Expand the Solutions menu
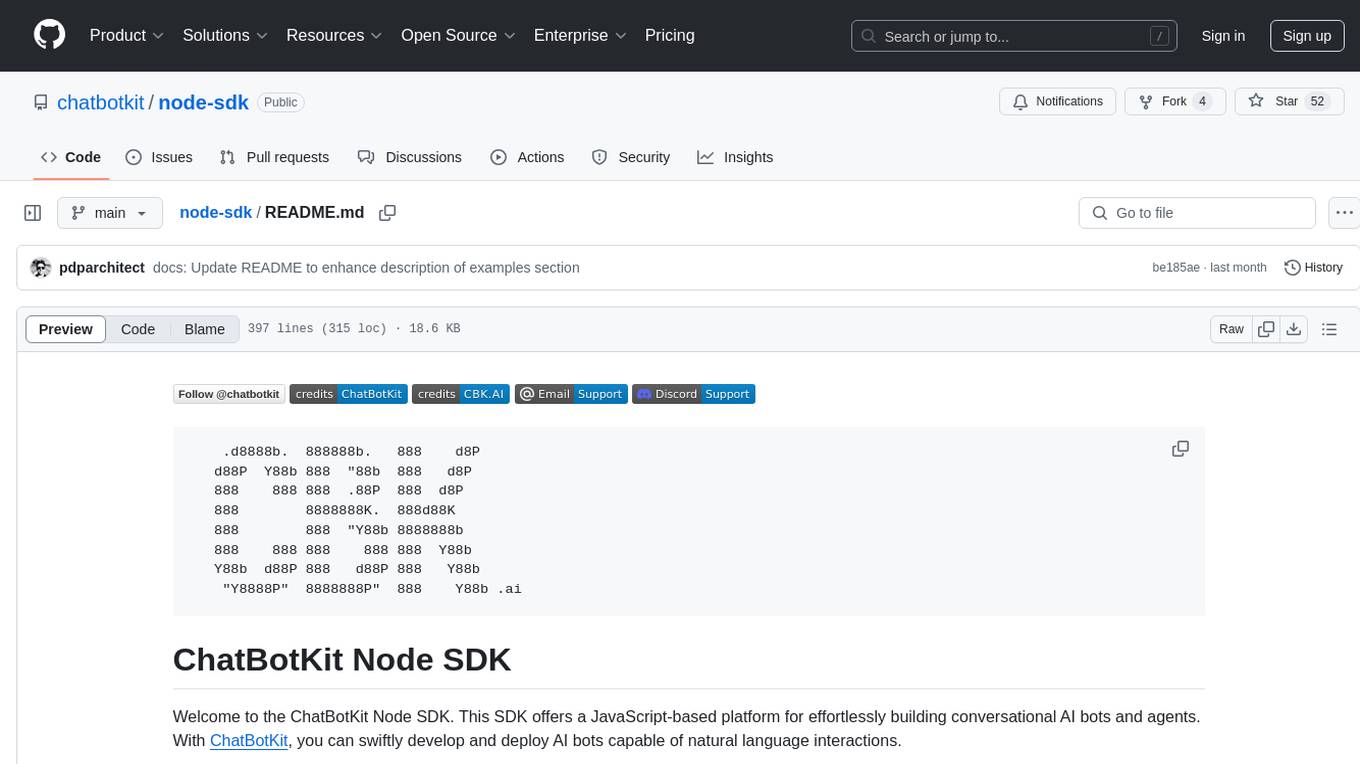The width and height of the screenshot is (1360, 764). 225,35
